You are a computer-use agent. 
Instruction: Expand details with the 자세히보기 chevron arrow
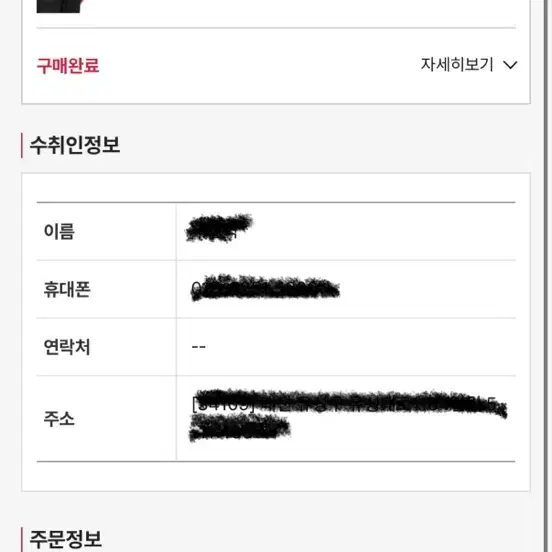click(x=510, y=65)
